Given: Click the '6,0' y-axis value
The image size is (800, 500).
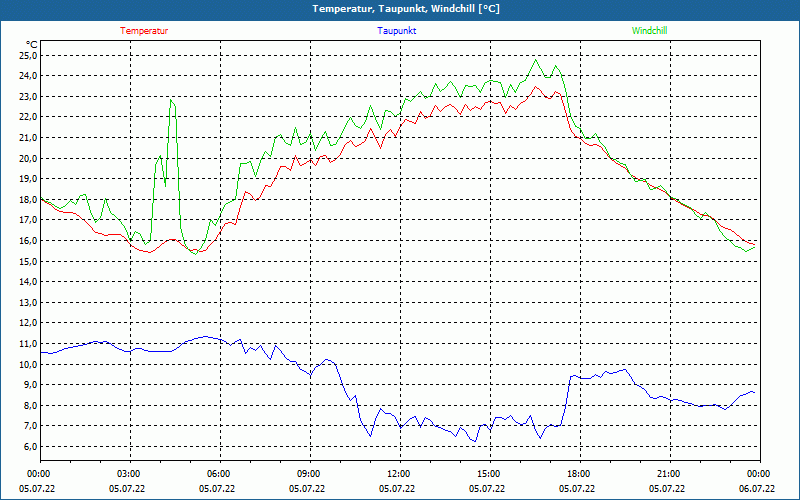Looking at the screenshot, I should pyautogui.click(x=31, y=446).
